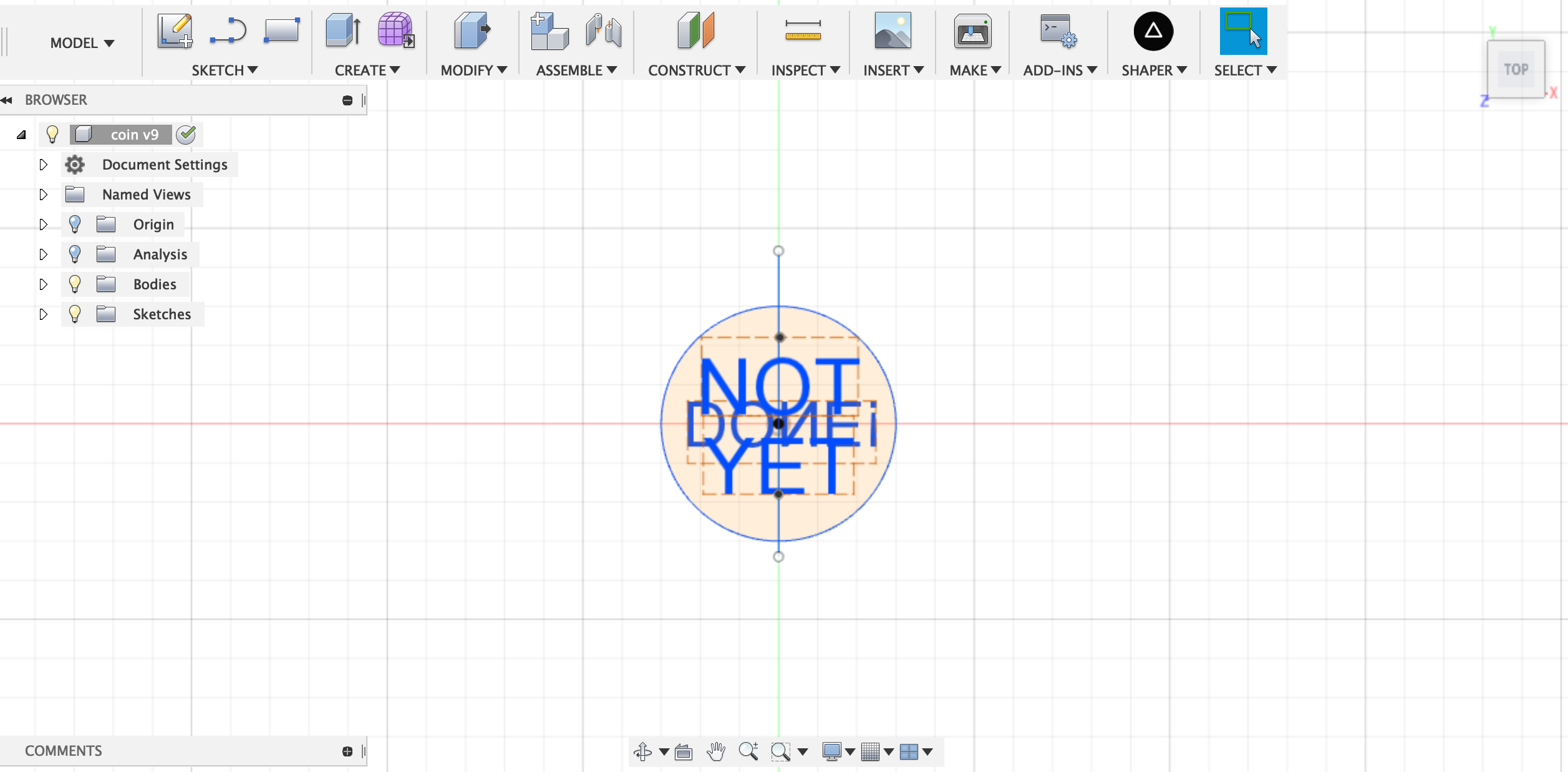Click the Measure ruler icon

tap(803, 31)
